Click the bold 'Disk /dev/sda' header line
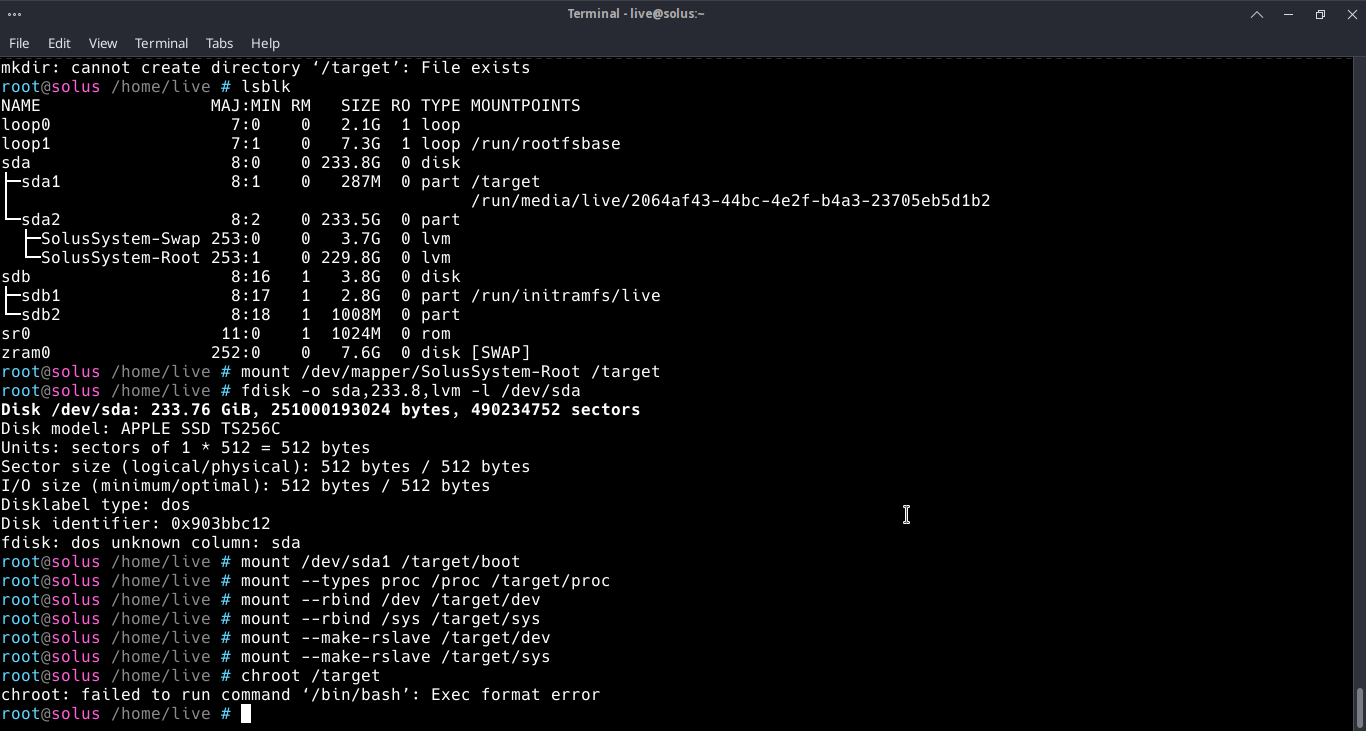Viewport: 1366px width, 731px height. [320, 410]
